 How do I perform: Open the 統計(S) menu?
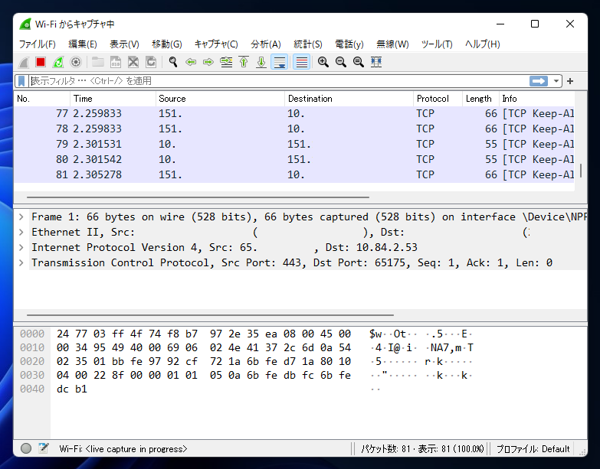pos(308,44)
